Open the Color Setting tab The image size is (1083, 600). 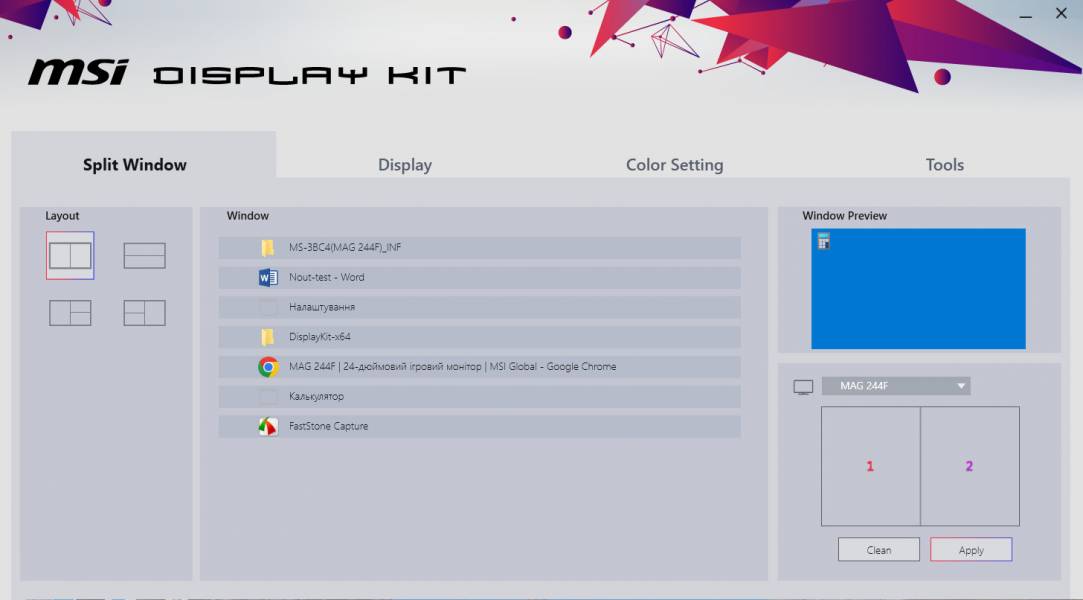tap(674, 165)
